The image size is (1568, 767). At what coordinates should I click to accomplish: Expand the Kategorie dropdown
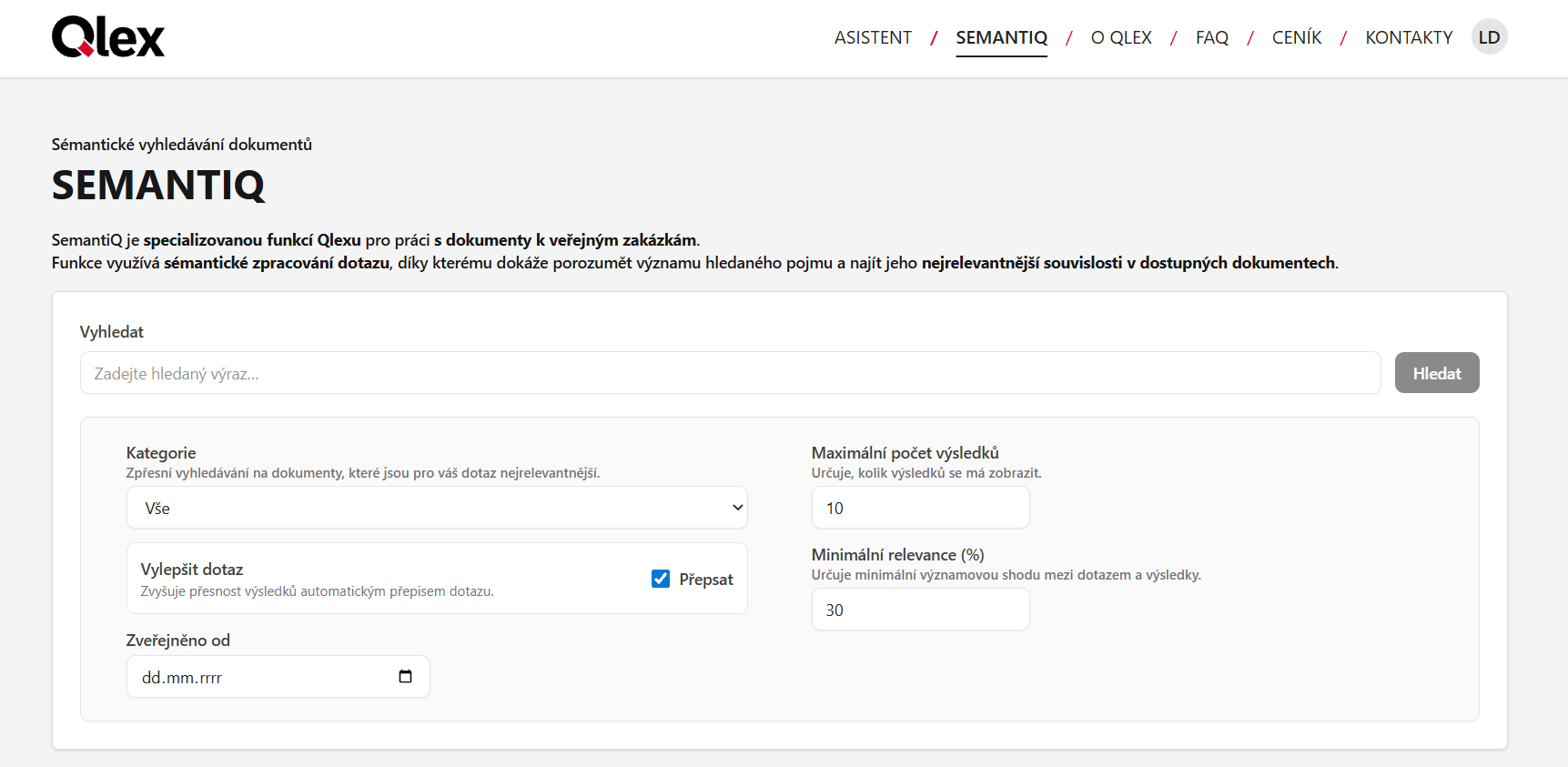[436, 508]
